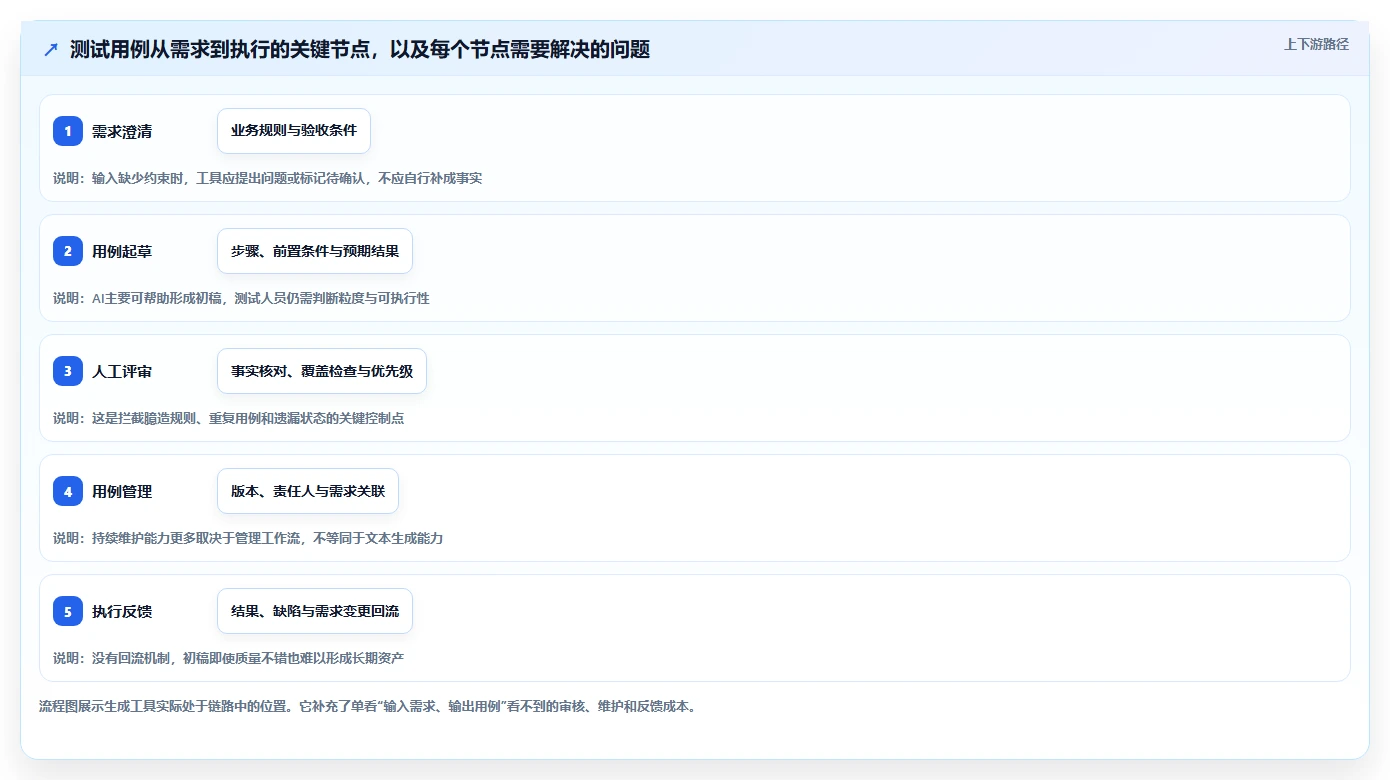Select the 步骤、前置条件与预期结果 chip
The width and height of the screenshot is (1390, 780).
[x=315, y=251]
